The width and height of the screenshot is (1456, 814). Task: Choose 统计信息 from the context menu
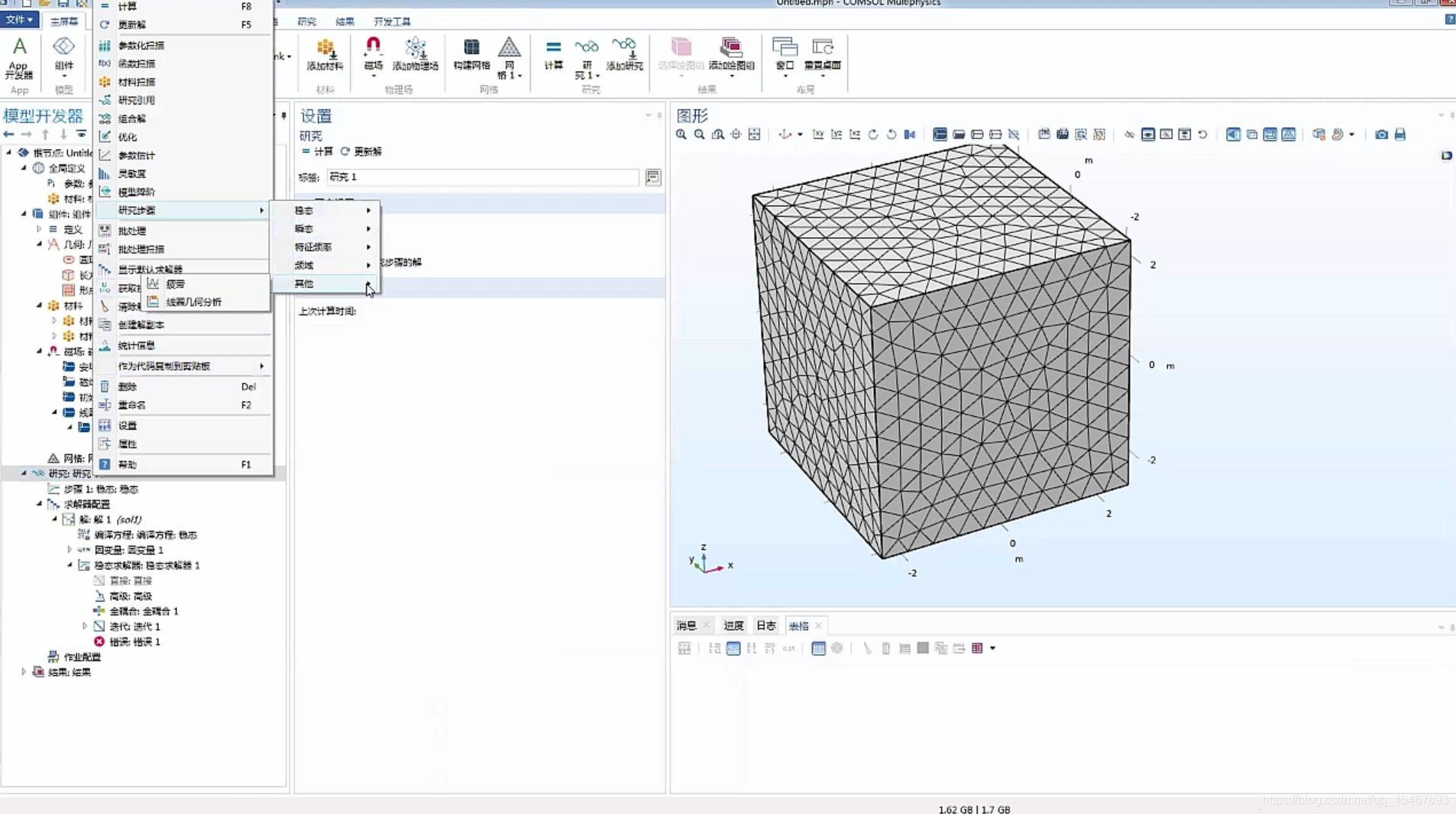183,346
